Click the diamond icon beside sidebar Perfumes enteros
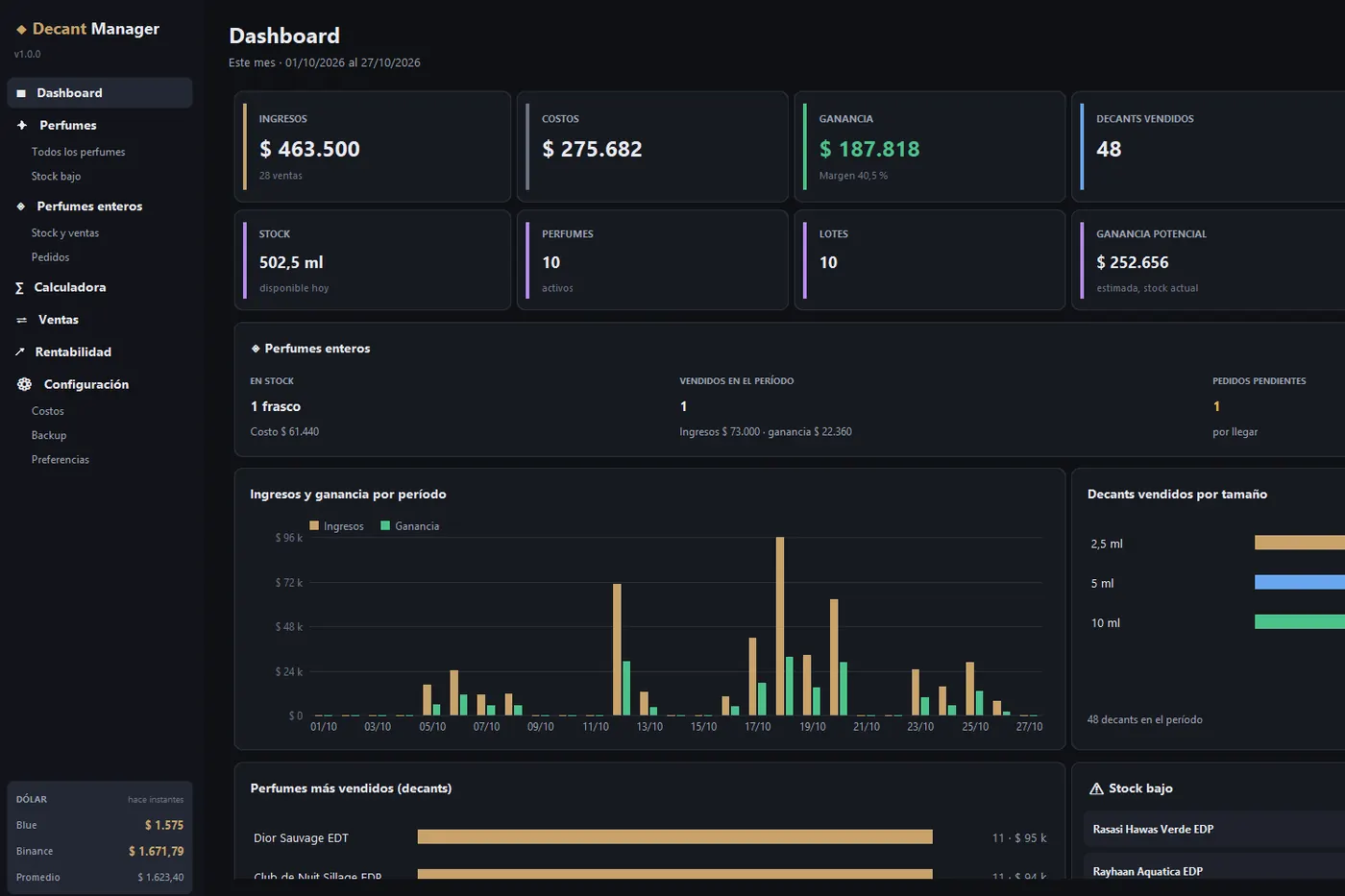The height and width of the screenshot is (896, 1345). 21,206
